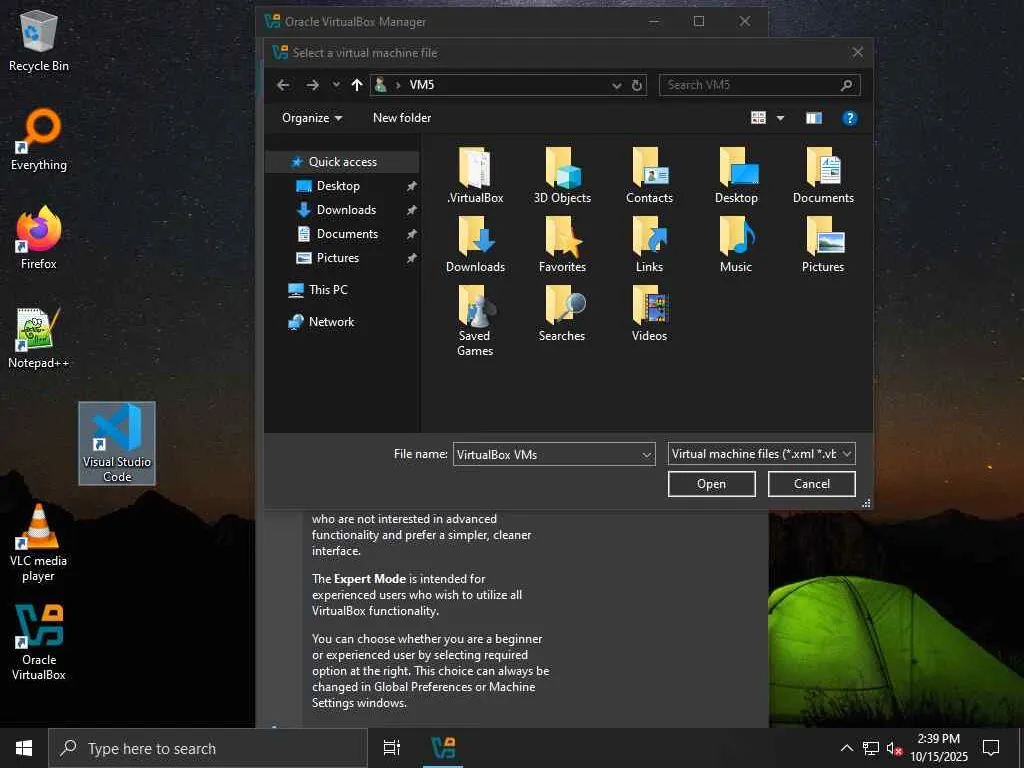Select Firefox desktop shortcut

pos(39,238)
